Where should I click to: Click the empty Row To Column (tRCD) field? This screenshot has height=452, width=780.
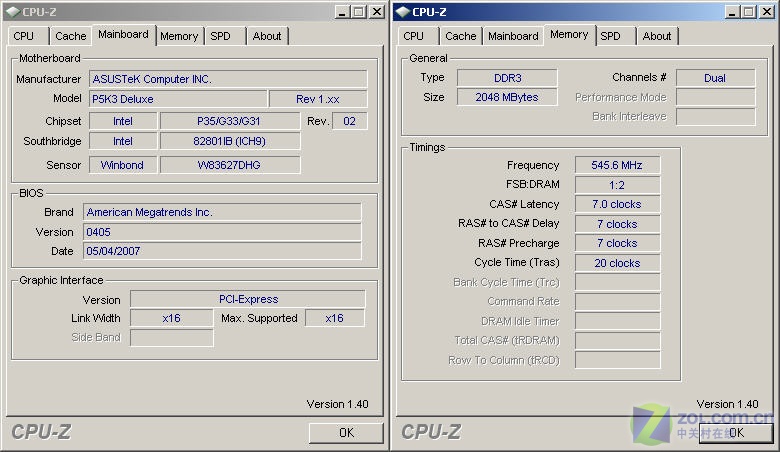click(617, 360)
